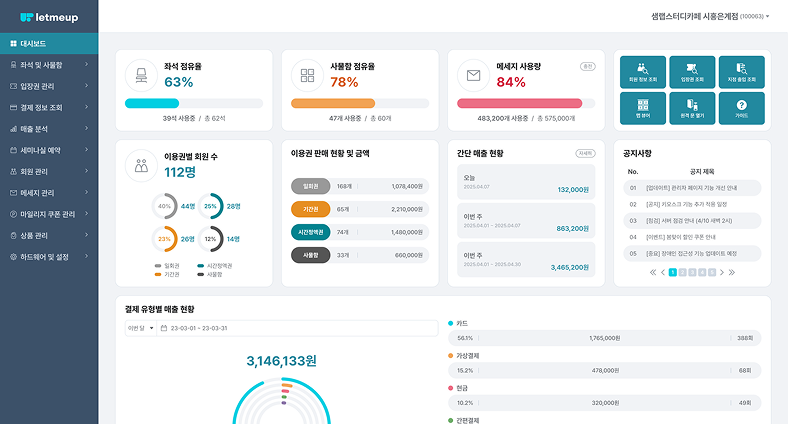Open the 샘랩스터디카페 account dropdown

click(710, 17)
